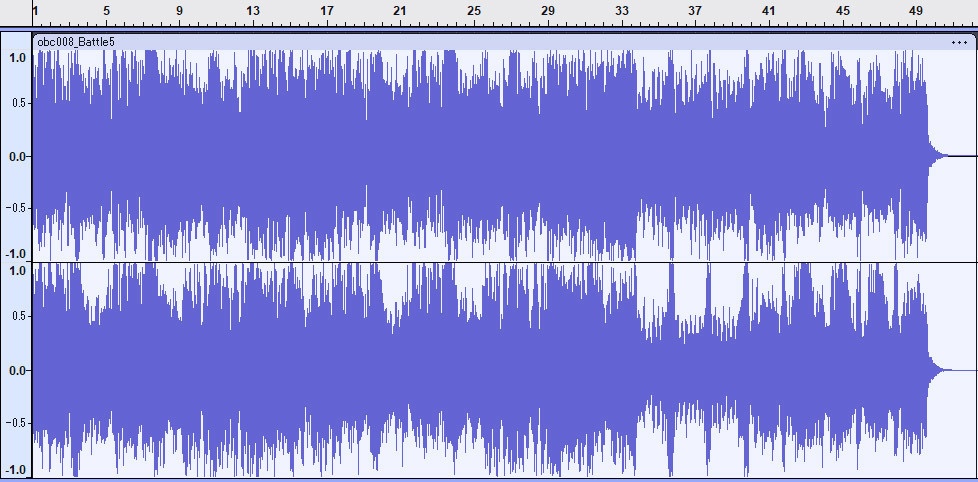Click the top channel's 0.0 scale label
This screenshot has height=482, width=978.
(18, 157)
